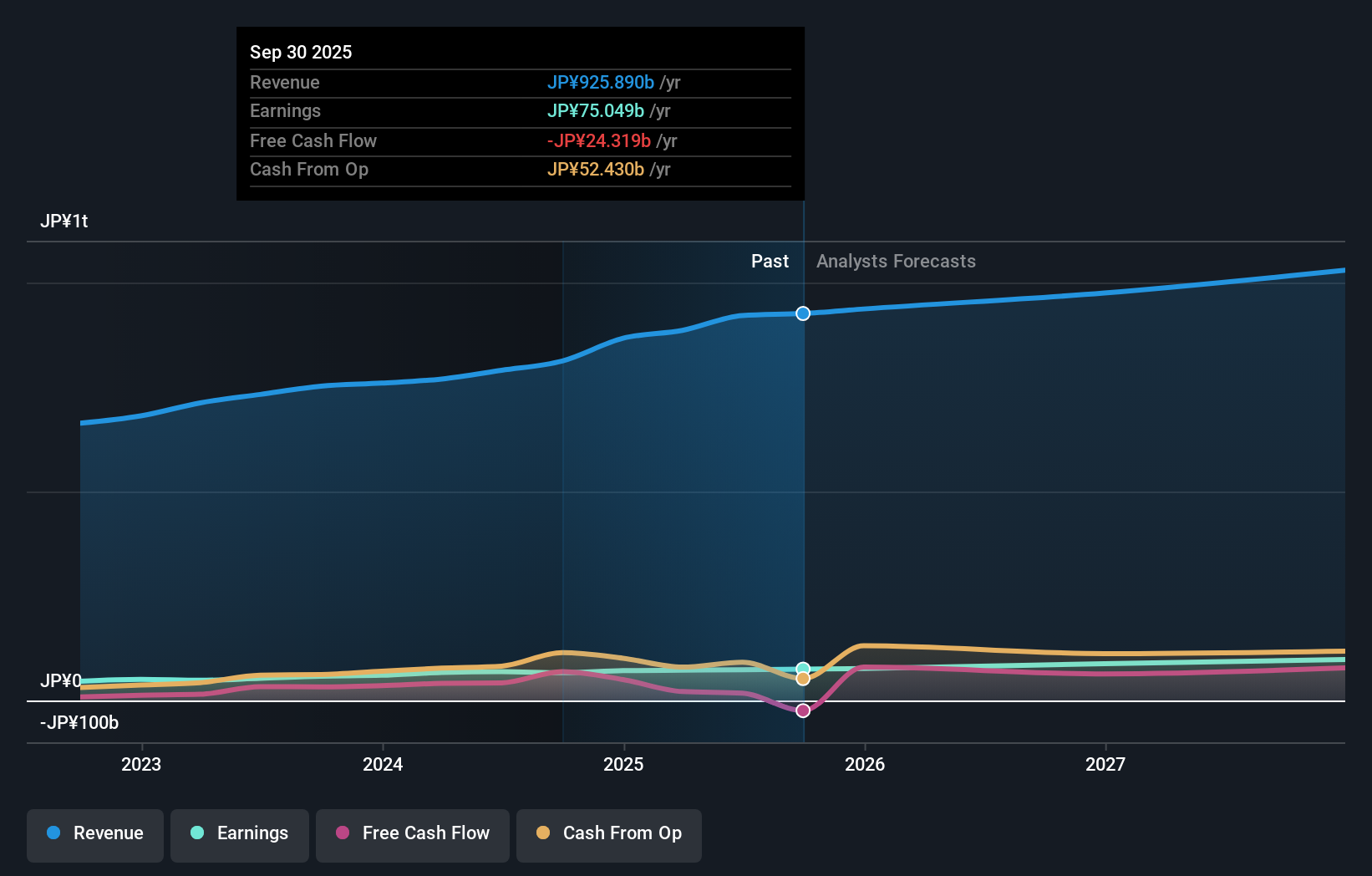Click the Earnings marker at the Past boundary
This screenshot has width=1372, height=876.
click(x=803, y=668)
